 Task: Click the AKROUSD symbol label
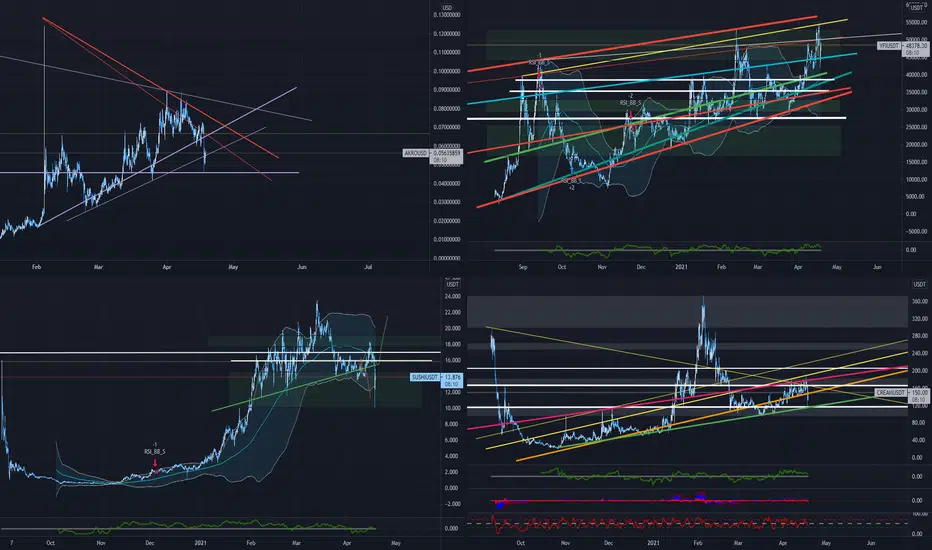click(x=415, y=153)
